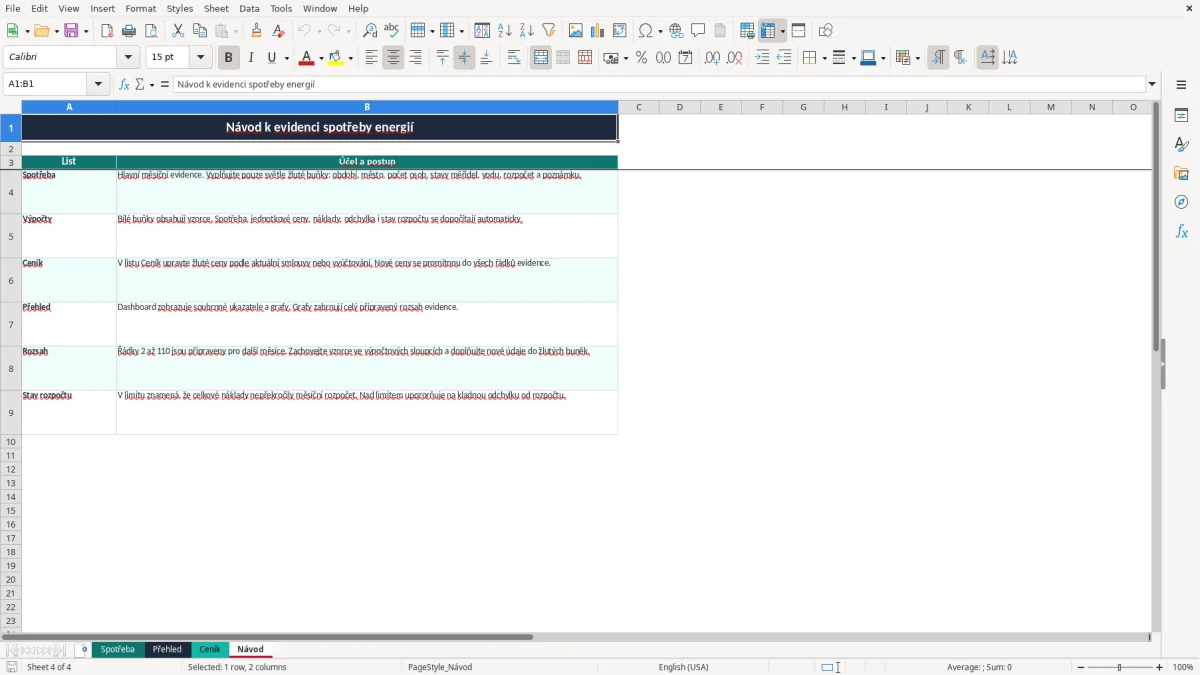The image size is (1200, 675).
Task: Click the Save document icon
Action: [x=71, y=31]
